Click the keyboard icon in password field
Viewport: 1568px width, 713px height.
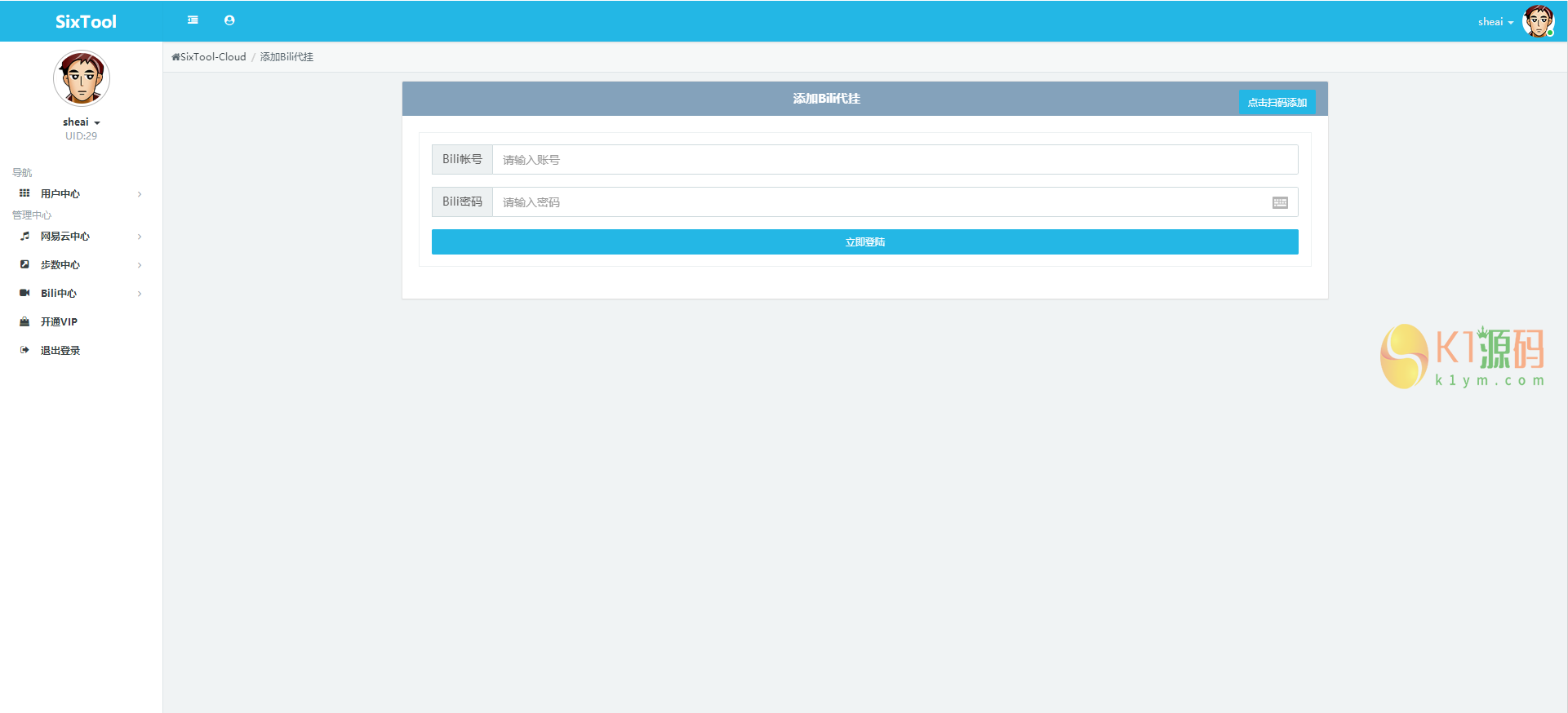pyautogui.click(x=1280, y=202)
